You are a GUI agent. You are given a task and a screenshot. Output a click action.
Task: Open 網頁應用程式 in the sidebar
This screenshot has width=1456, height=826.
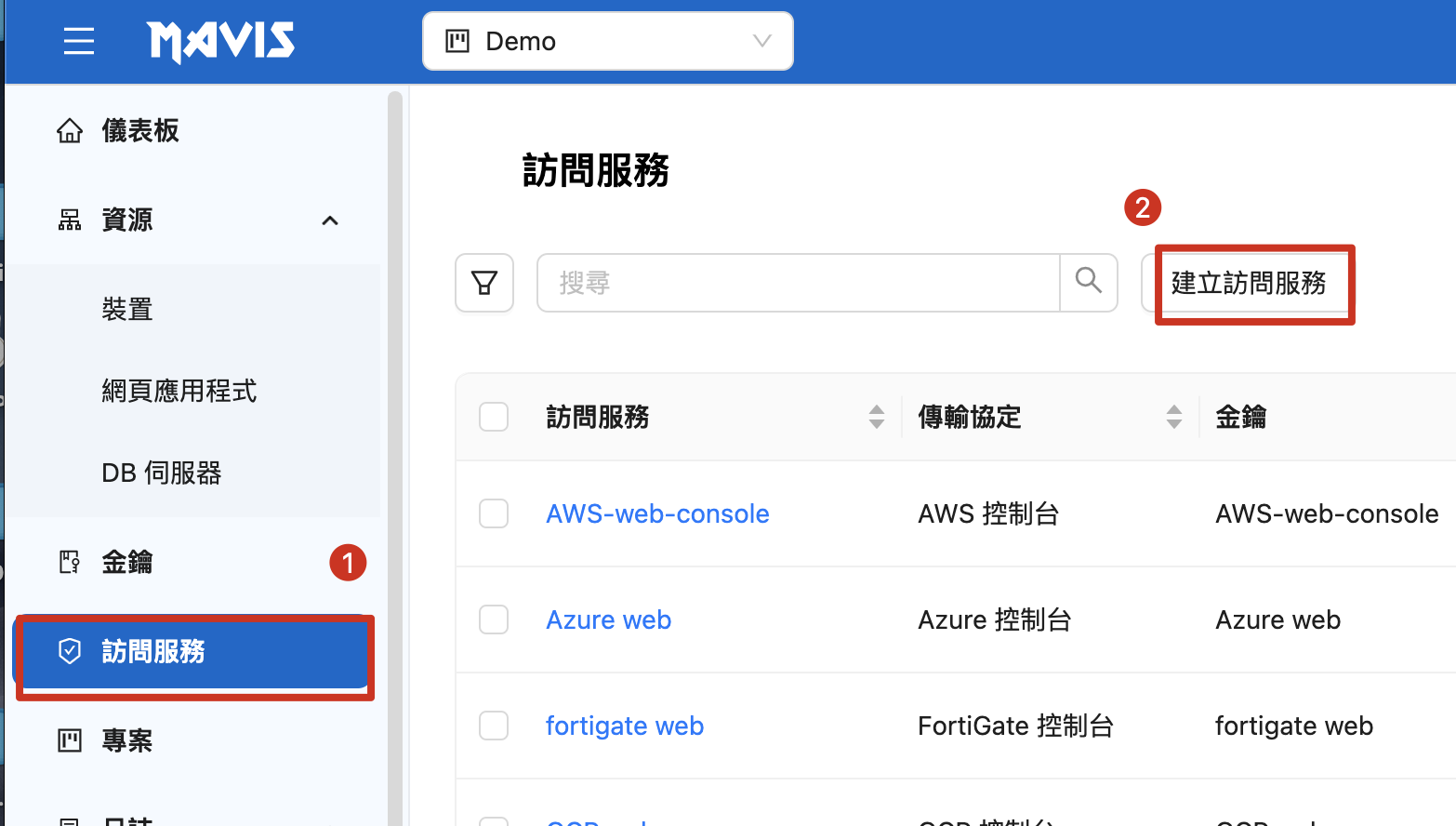tap(179, 391)
